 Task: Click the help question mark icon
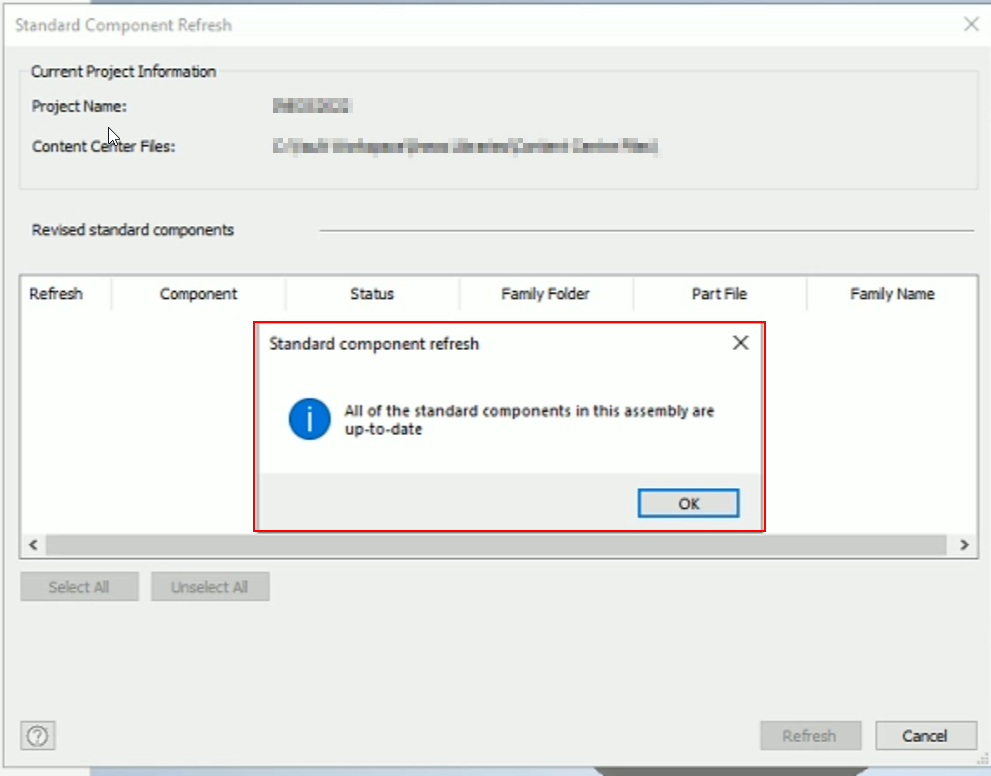37,735
